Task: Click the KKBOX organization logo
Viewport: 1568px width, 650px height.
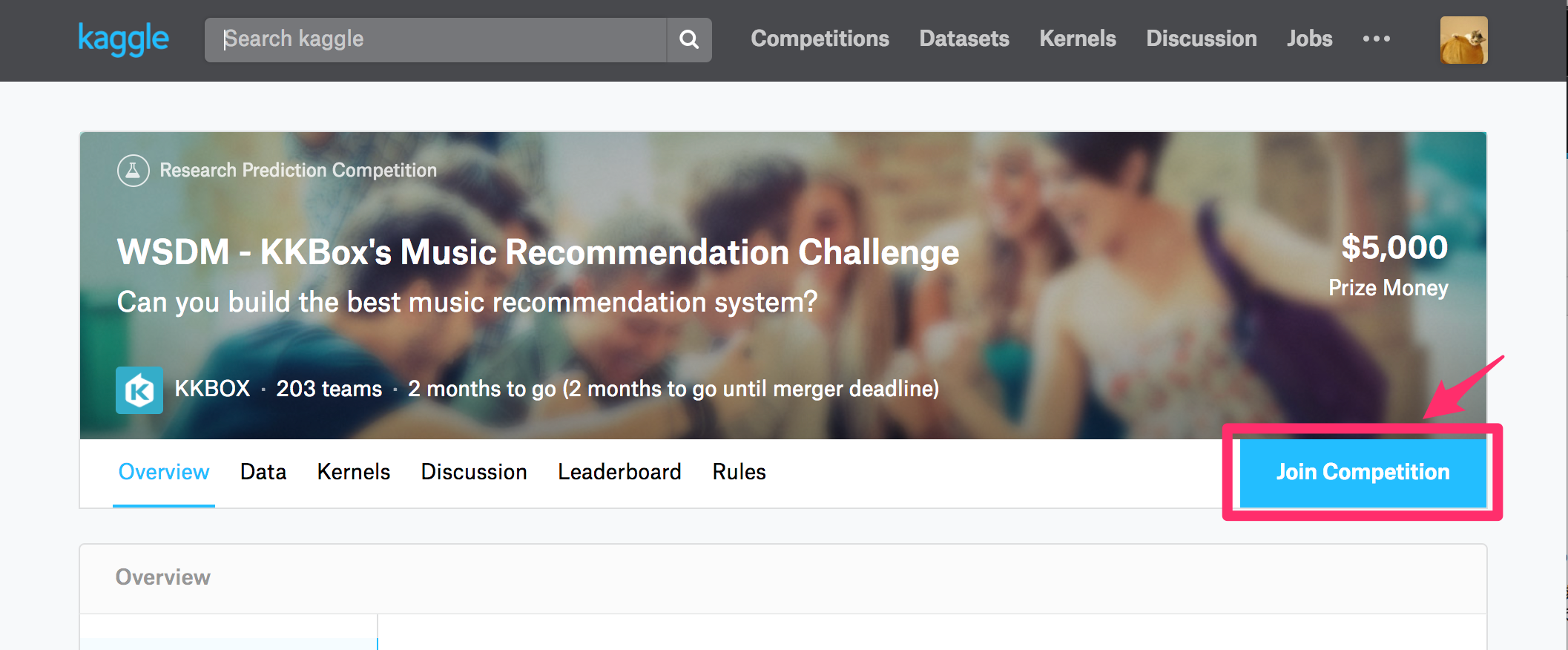Action: [139, 390]
